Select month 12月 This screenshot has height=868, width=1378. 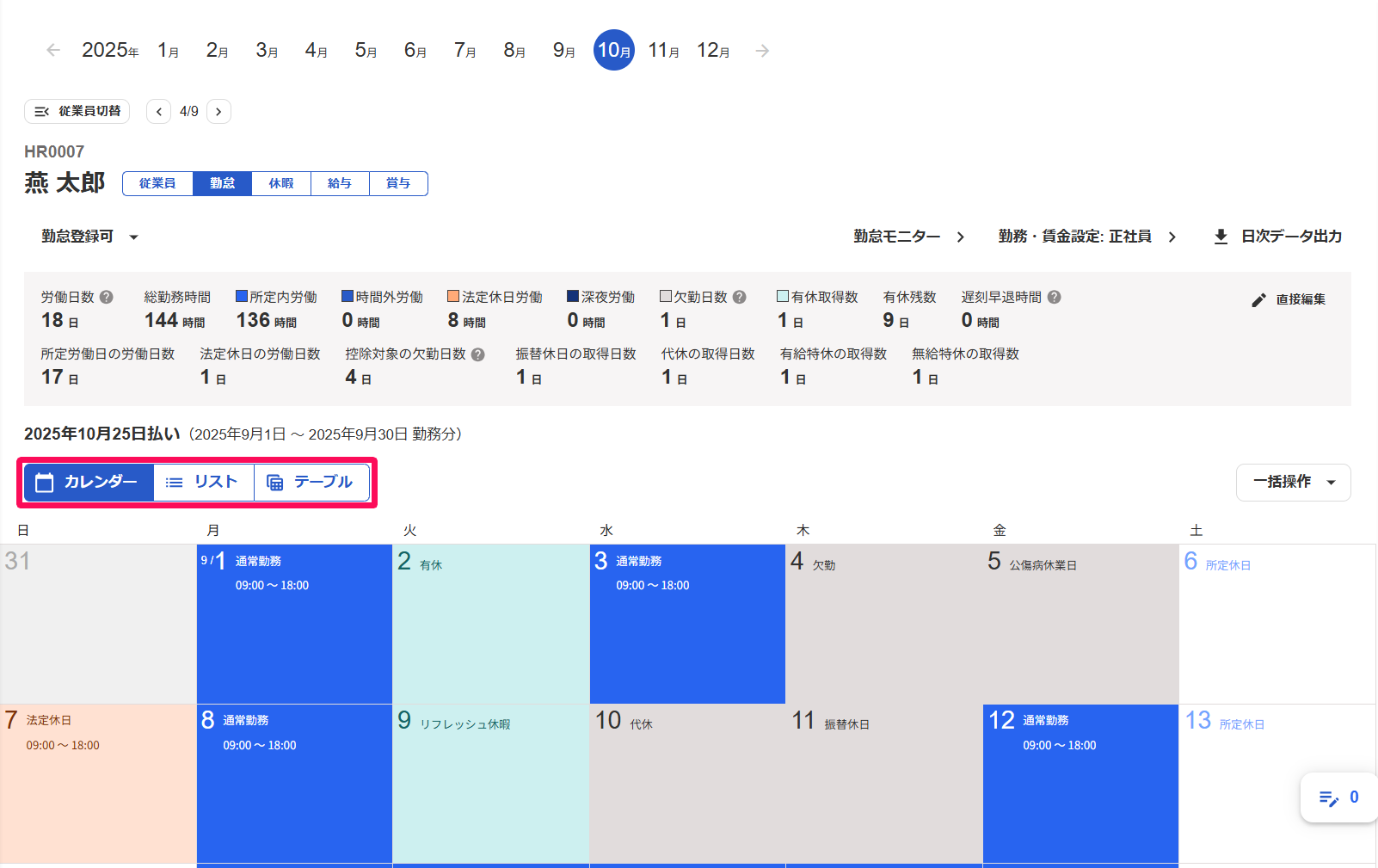(714, 51)
